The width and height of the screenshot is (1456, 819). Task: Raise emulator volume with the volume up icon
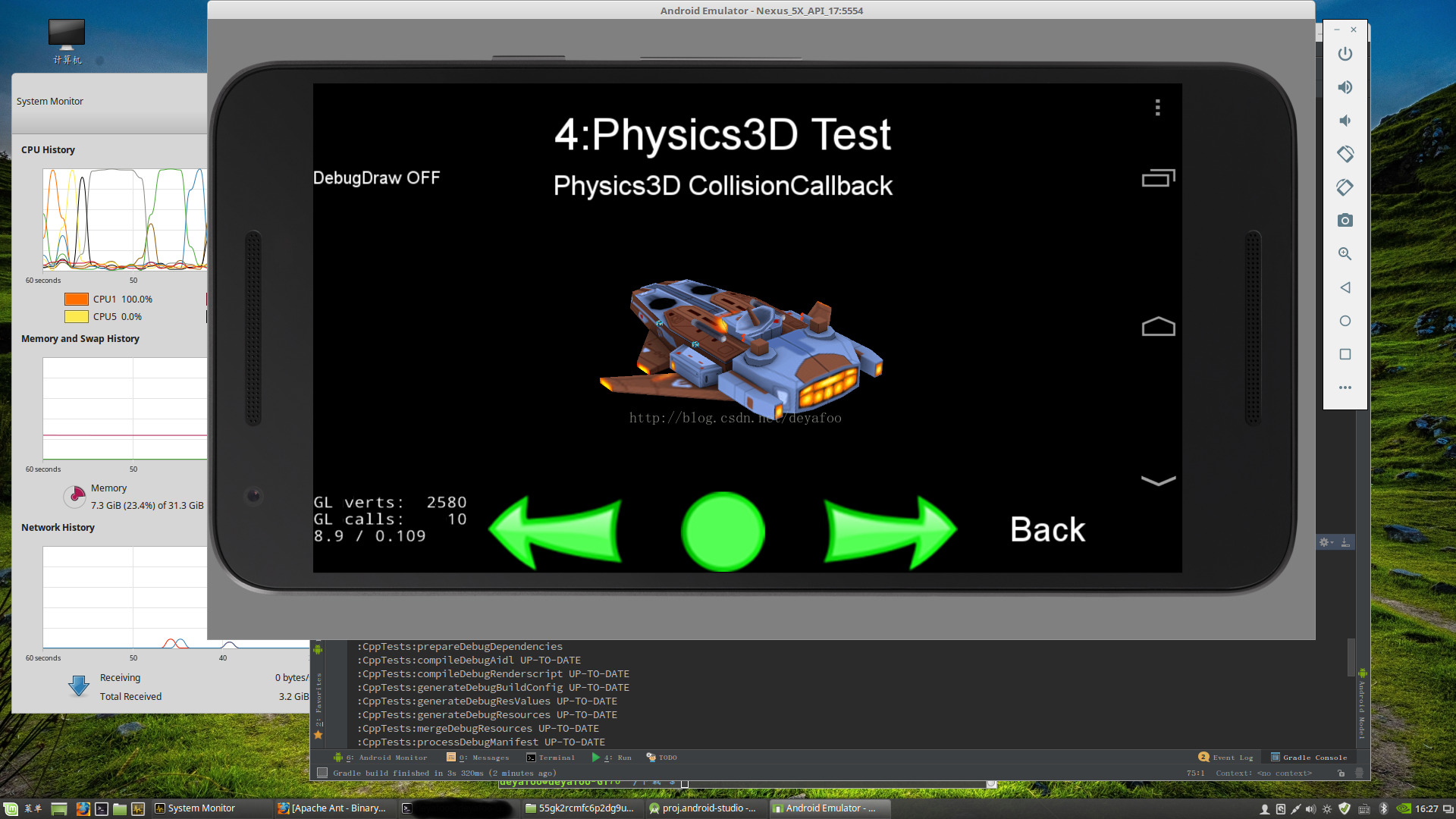pyautogui.click(x=1345, y=87)
